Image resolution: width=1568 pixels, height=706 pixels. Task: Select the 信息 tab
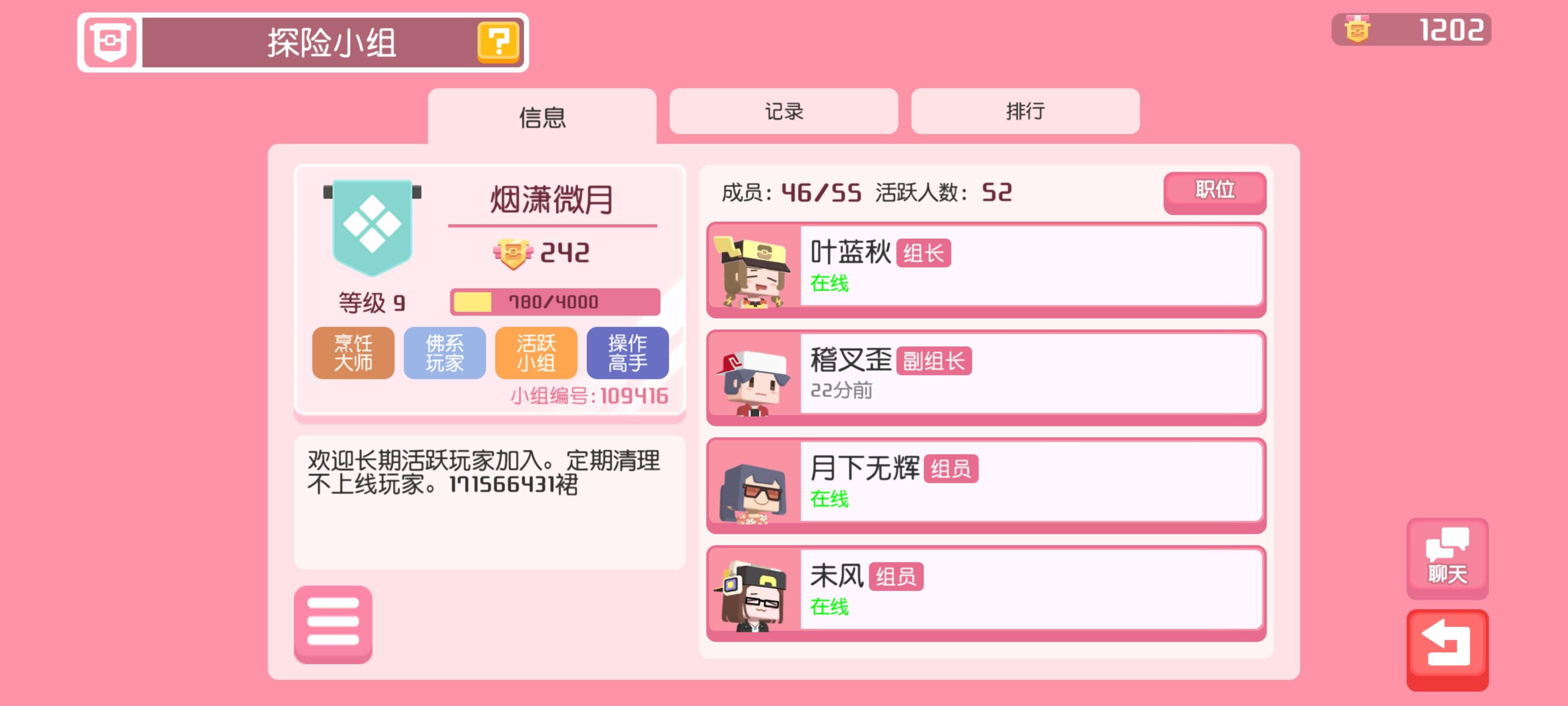[542, 116]
